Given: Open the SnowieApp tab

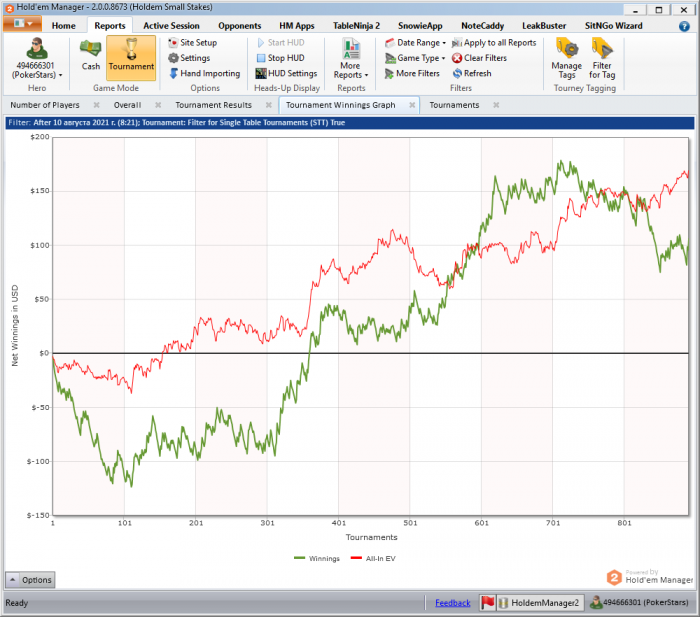Looking at the screenshot, I should (420, 26).
